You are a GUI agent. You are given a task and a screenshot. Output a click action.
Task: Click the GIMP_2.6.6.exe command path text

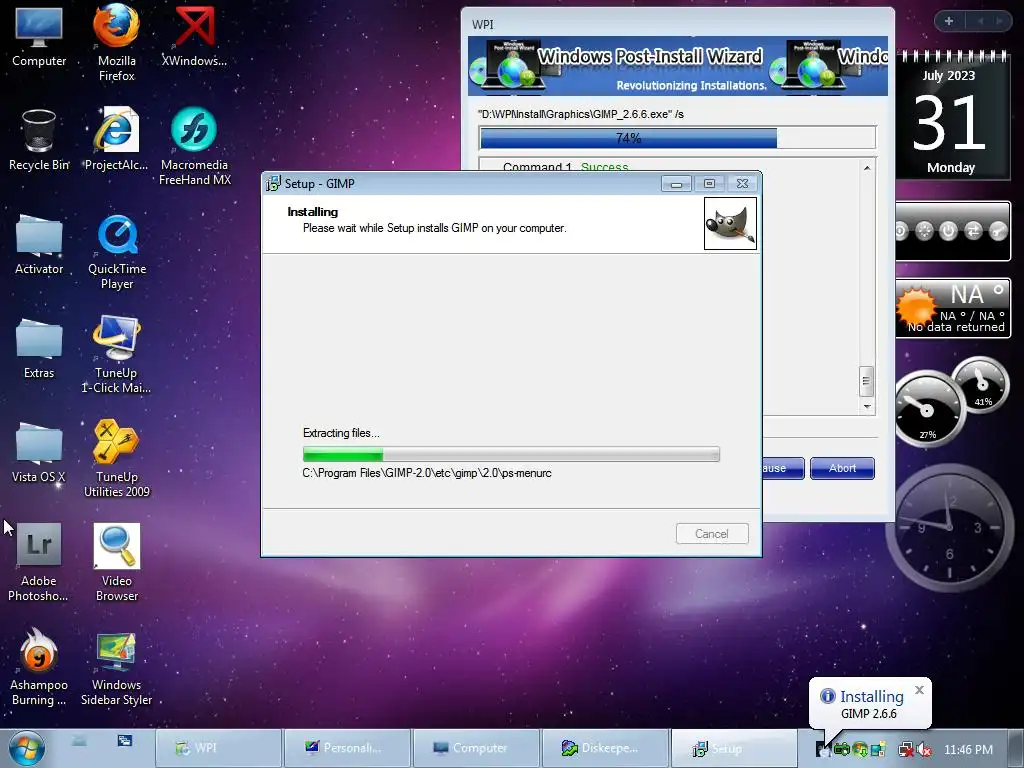[x=581, y=114]
